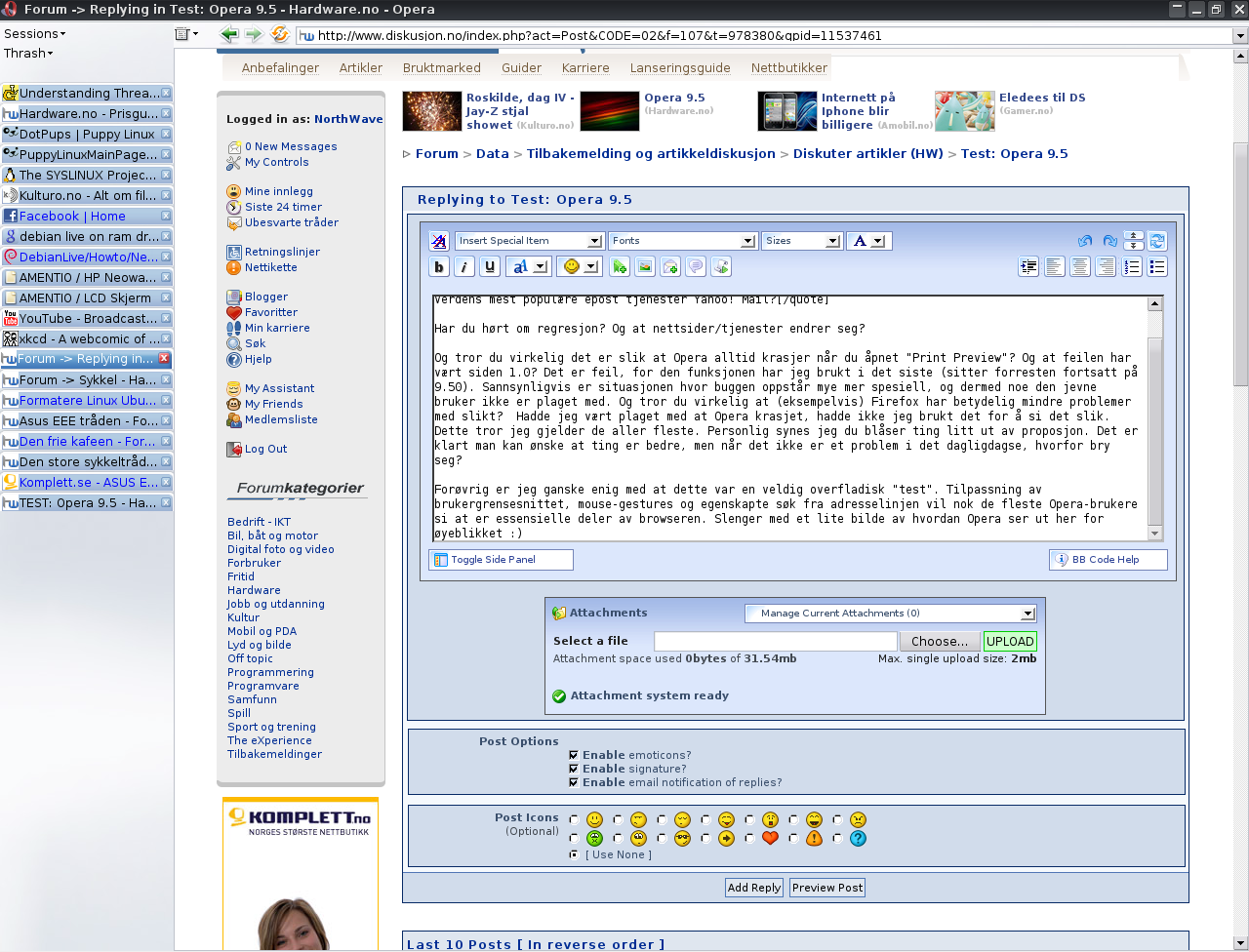Viewport: 1249px width, 952px height.
Task: Click the indent icon in editor
Action: tap(1028, 266)
